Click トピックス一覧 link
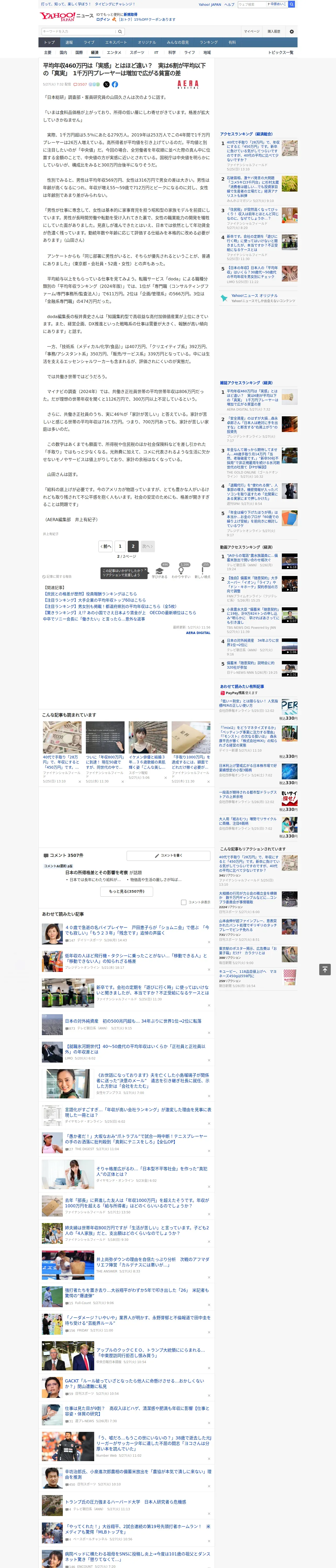The width and height of the screenshot is (336, 1568). [x=281, y=52]
